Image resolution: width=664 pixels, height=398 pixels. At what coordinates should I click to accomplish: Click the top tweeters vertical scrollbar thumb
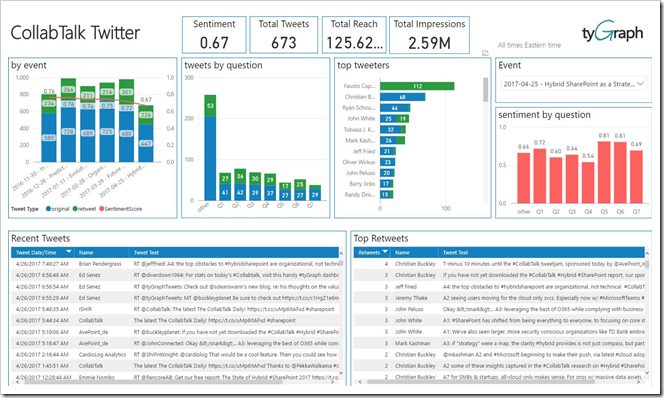tap(485, 90)
